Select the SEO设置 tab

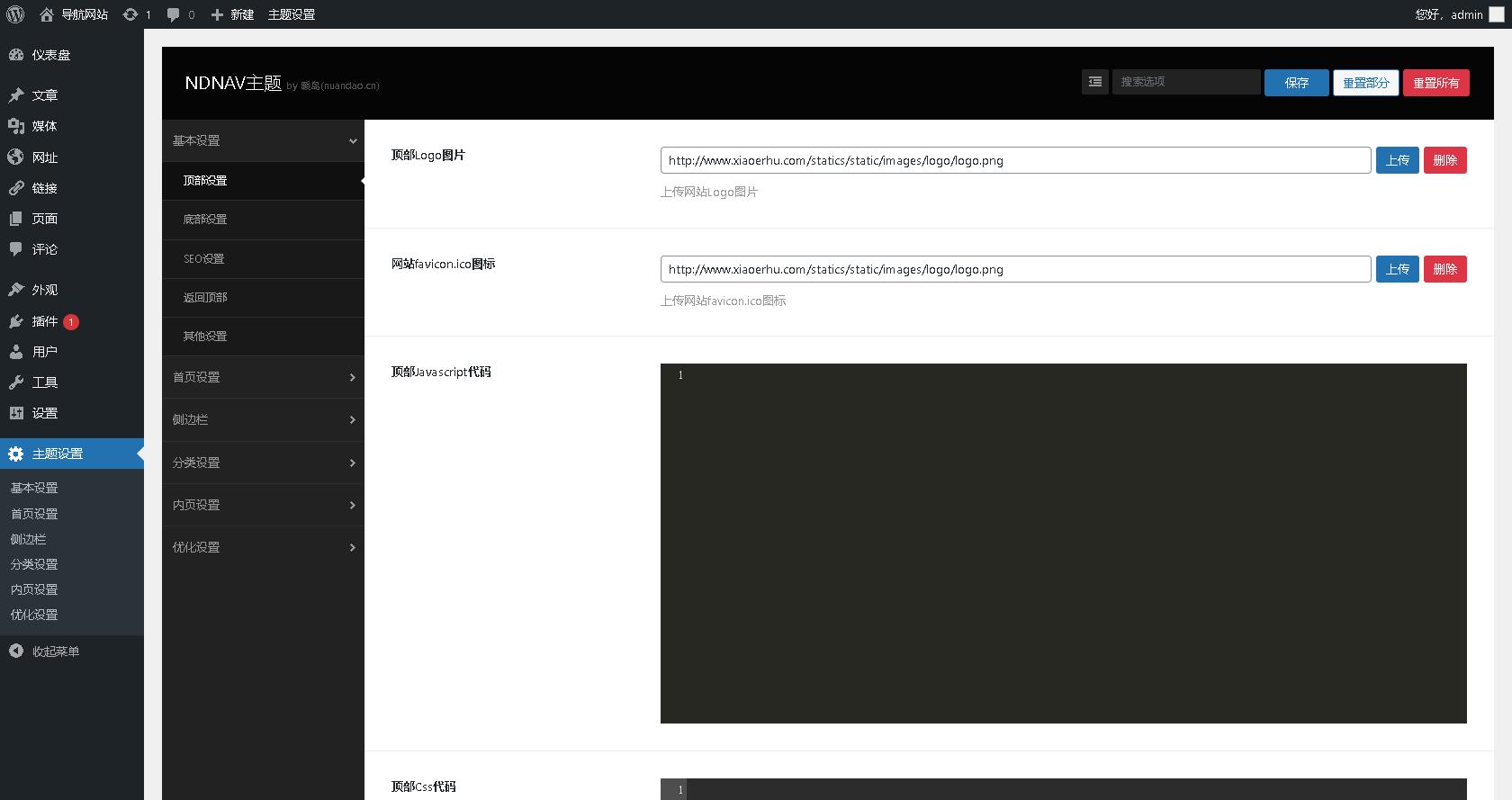point(263,259)
